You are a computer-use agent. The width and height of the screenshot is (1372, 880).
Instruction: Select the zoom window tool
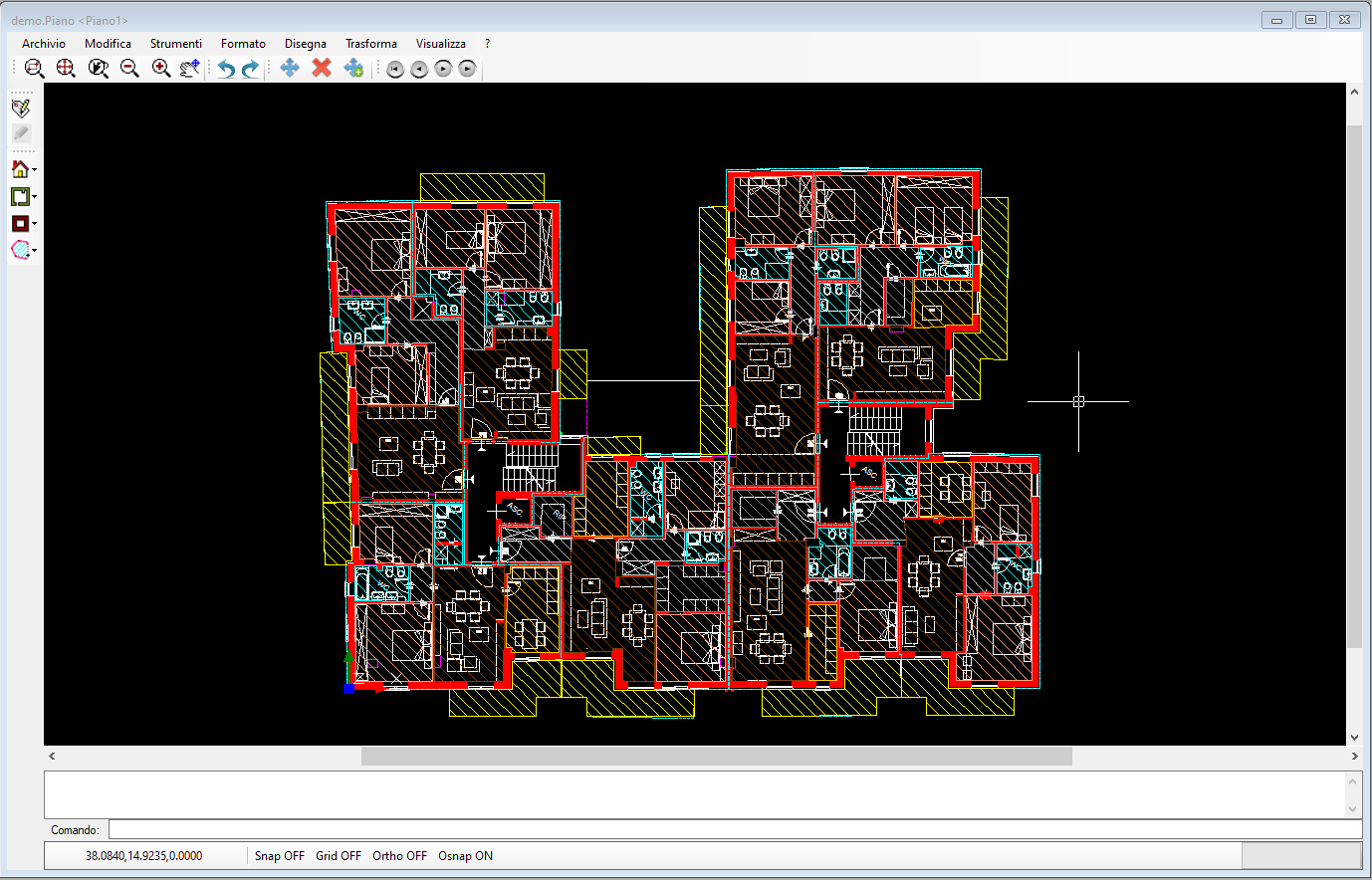(x=34, y=68)
